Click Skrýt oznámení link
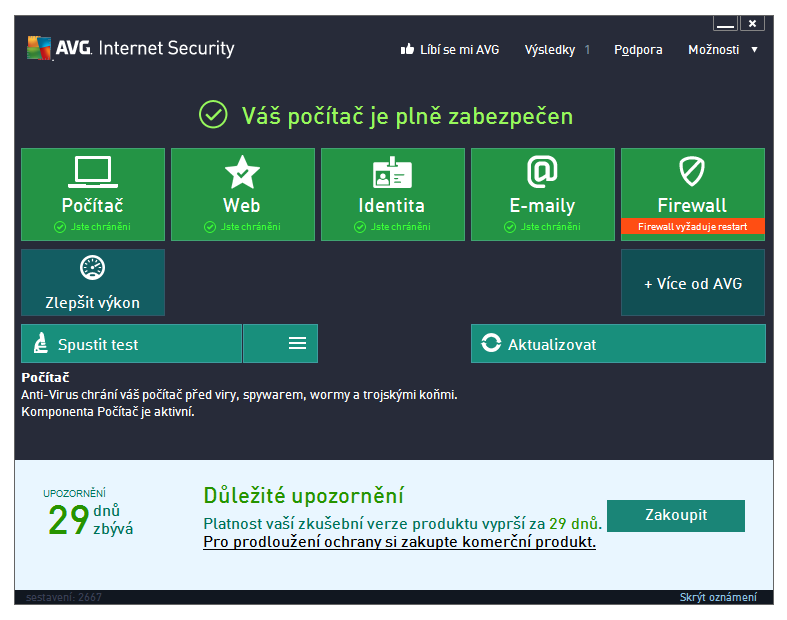 718,597
